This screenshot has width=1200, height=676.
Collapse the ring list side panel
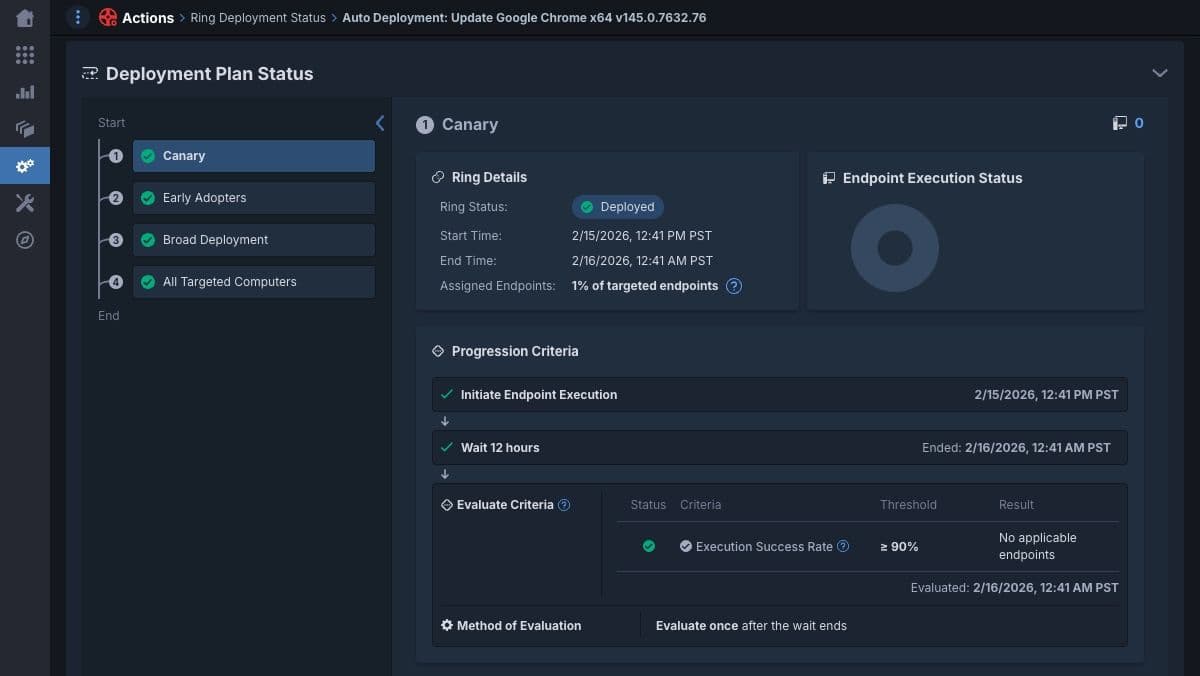click(x=380, y=123)
